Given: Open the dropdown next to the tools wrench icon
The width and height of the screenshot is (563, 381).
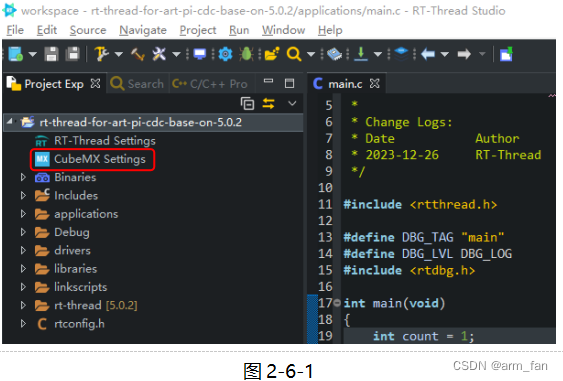Looking at the screenshot, I should 118,55.
